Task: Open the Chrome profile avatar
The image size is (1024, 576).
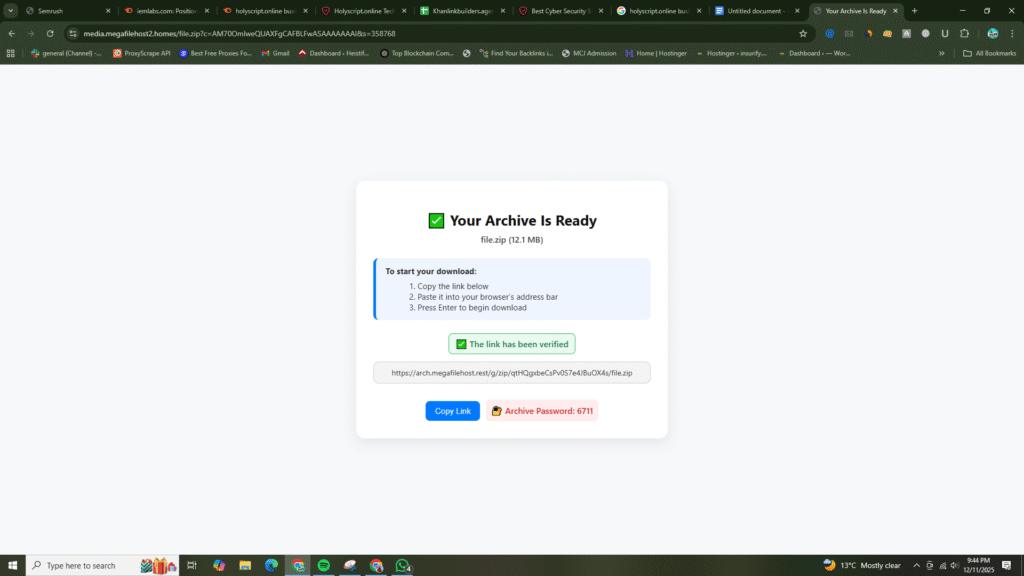Action: (x=991, y=33)
